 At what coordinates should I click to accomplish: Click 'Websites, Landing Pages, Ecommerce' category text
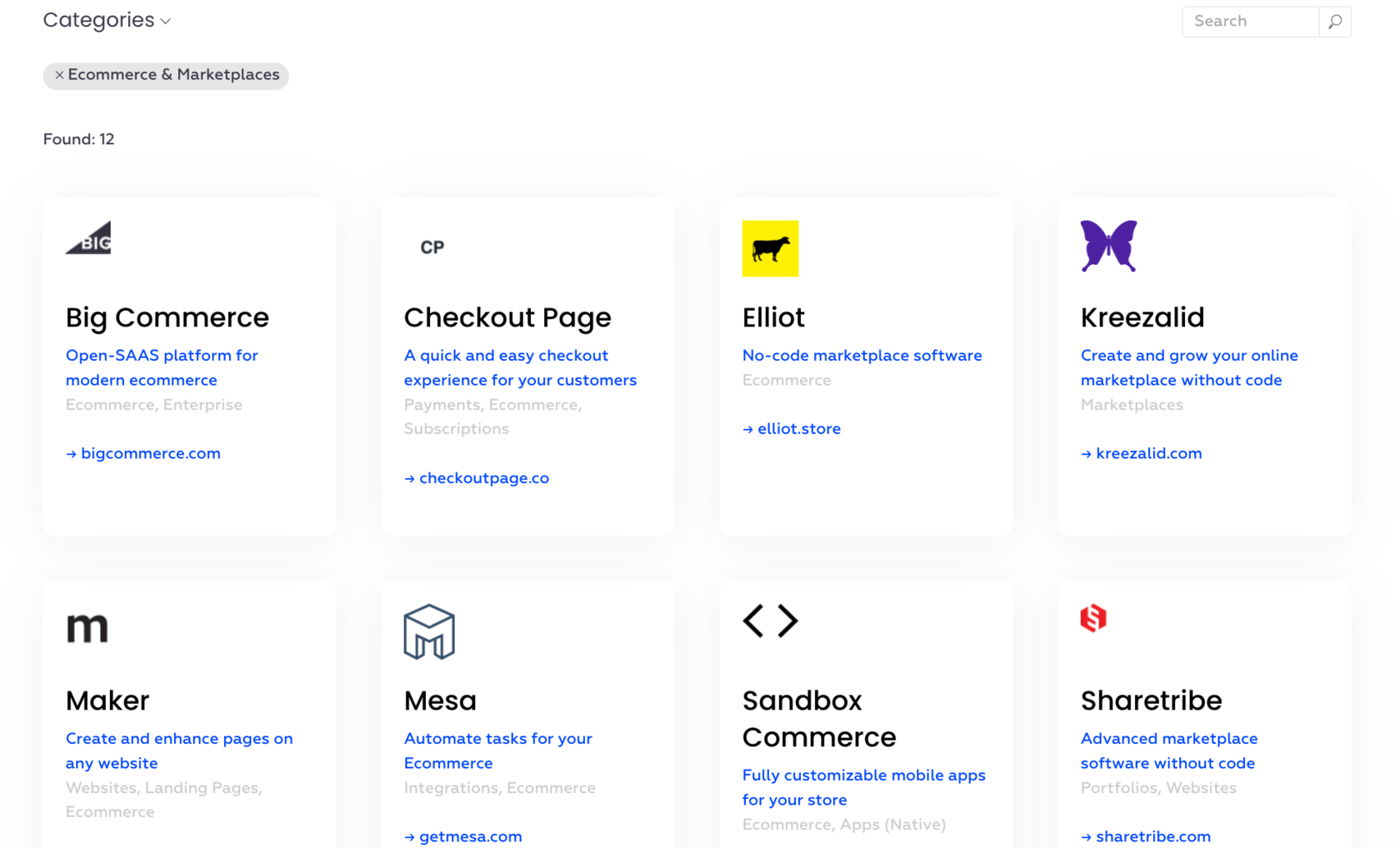coord(164,800)
